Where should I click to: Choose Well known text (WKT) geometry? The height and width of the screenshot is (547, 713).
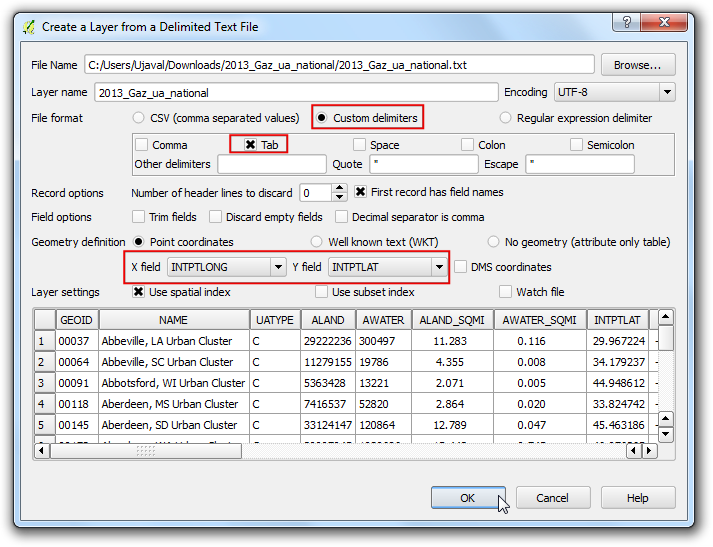(x=316, y=241)
